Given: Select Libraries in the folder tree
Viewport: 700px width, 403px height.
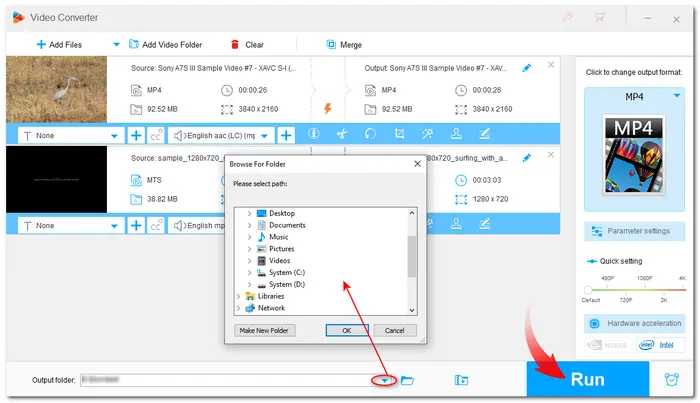Looking at the screenshot, I should 271,296.
